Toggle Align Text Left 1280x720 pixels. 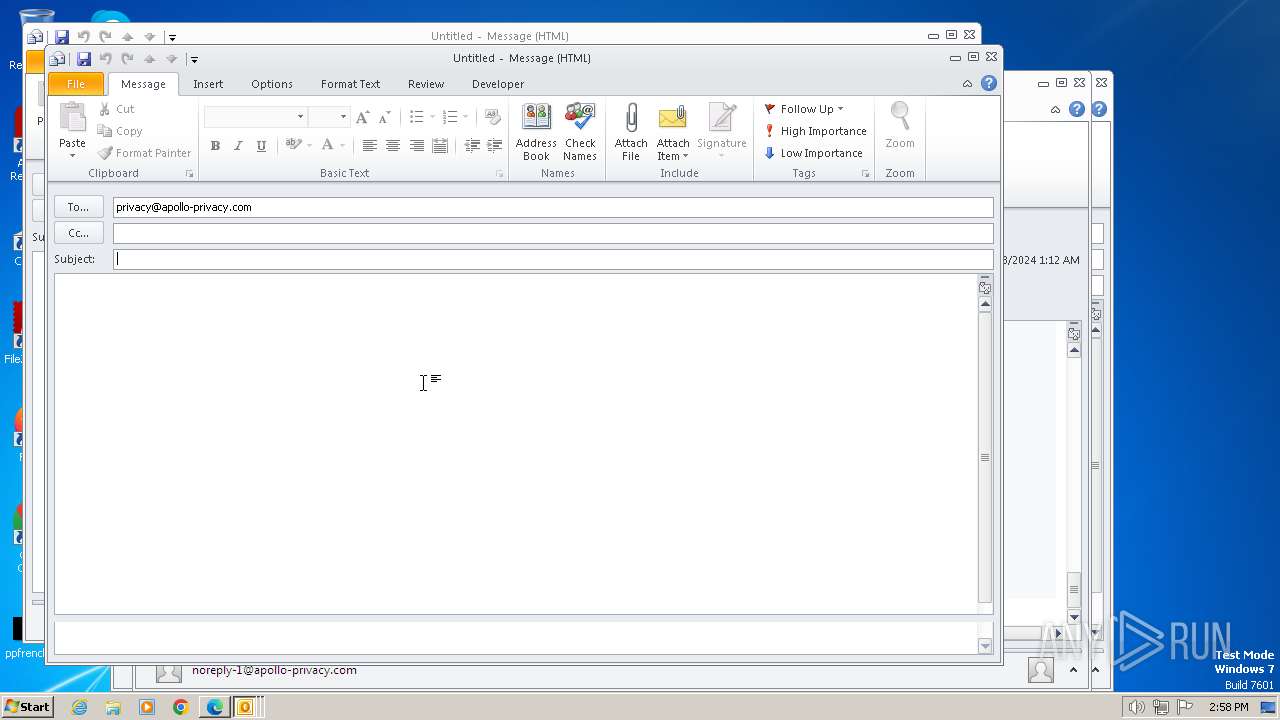[369, 146]
